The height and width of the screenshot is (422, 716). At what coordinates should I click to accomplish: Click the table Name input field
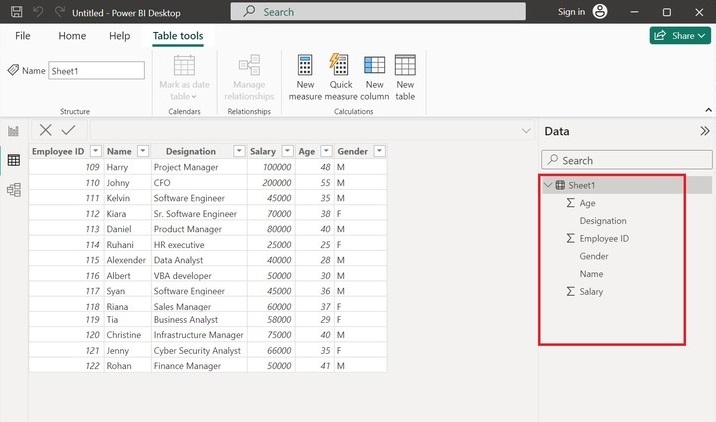click(96, 71)
